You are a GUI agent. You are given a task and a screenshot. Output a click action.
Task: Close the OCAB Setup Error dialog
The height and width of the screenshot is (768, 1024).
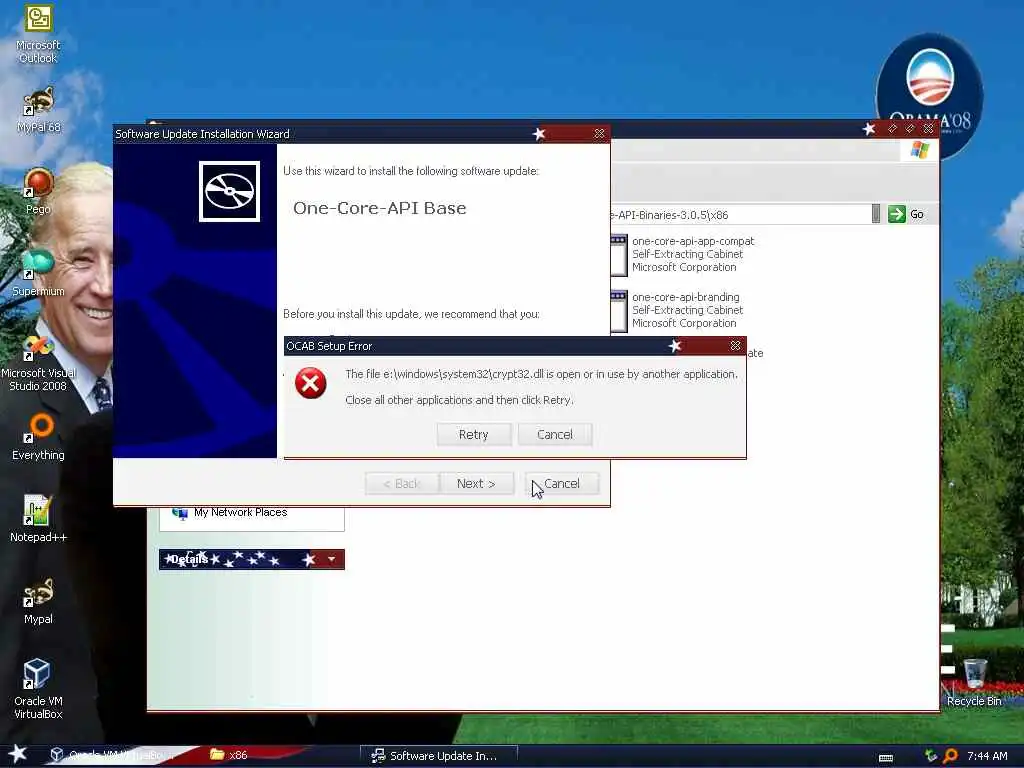pyautogui.click(x=735, y=345)
